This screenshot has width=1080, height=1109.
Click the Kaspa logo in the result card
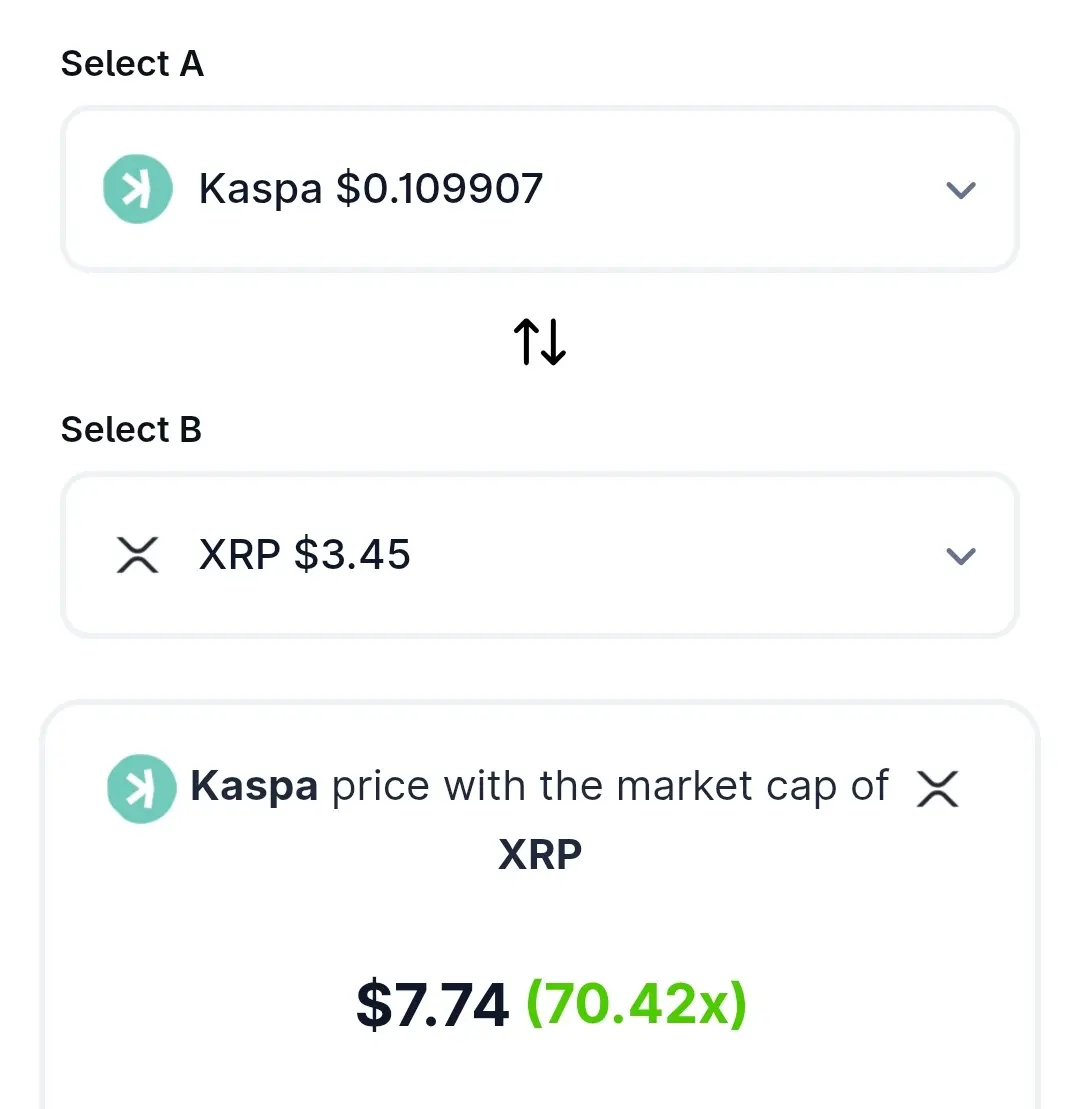141,789
